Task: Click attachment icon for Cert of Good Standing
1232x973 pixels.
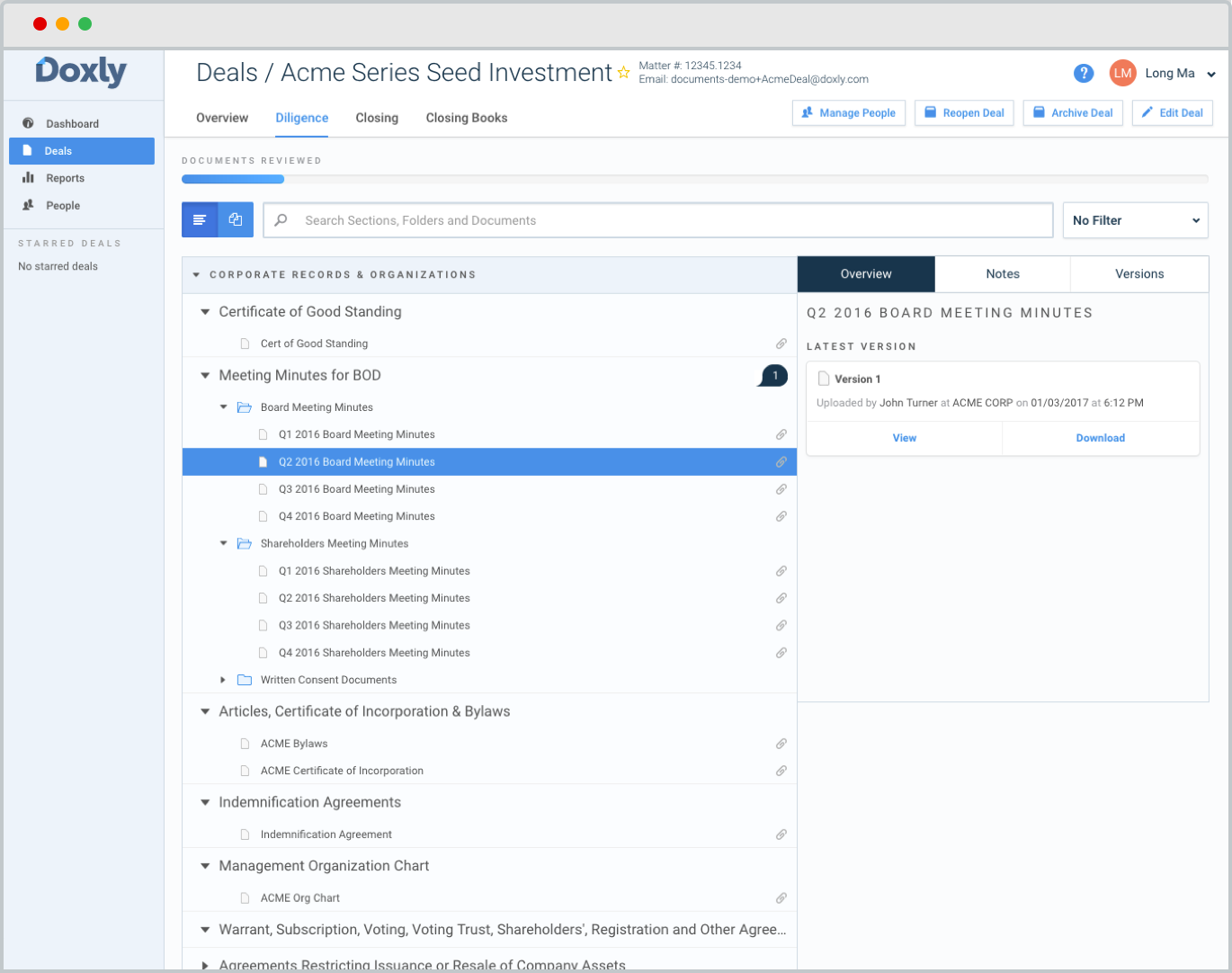Action: coord(781,344)
